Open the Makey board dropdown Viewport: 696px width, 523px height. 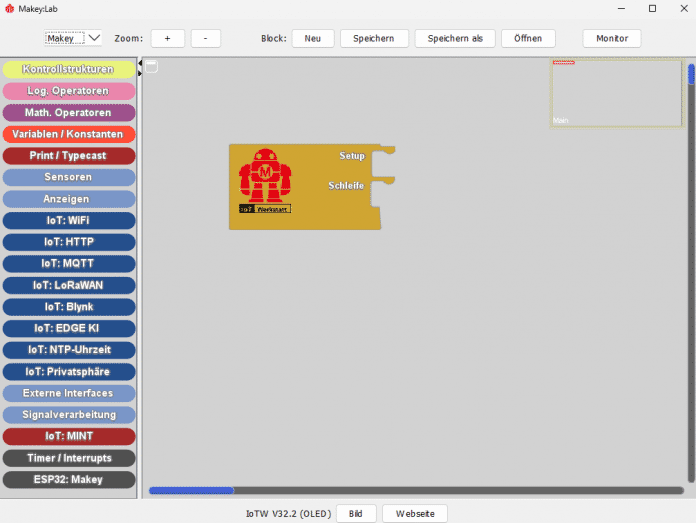pyautogui.click(x=74, y=38)
